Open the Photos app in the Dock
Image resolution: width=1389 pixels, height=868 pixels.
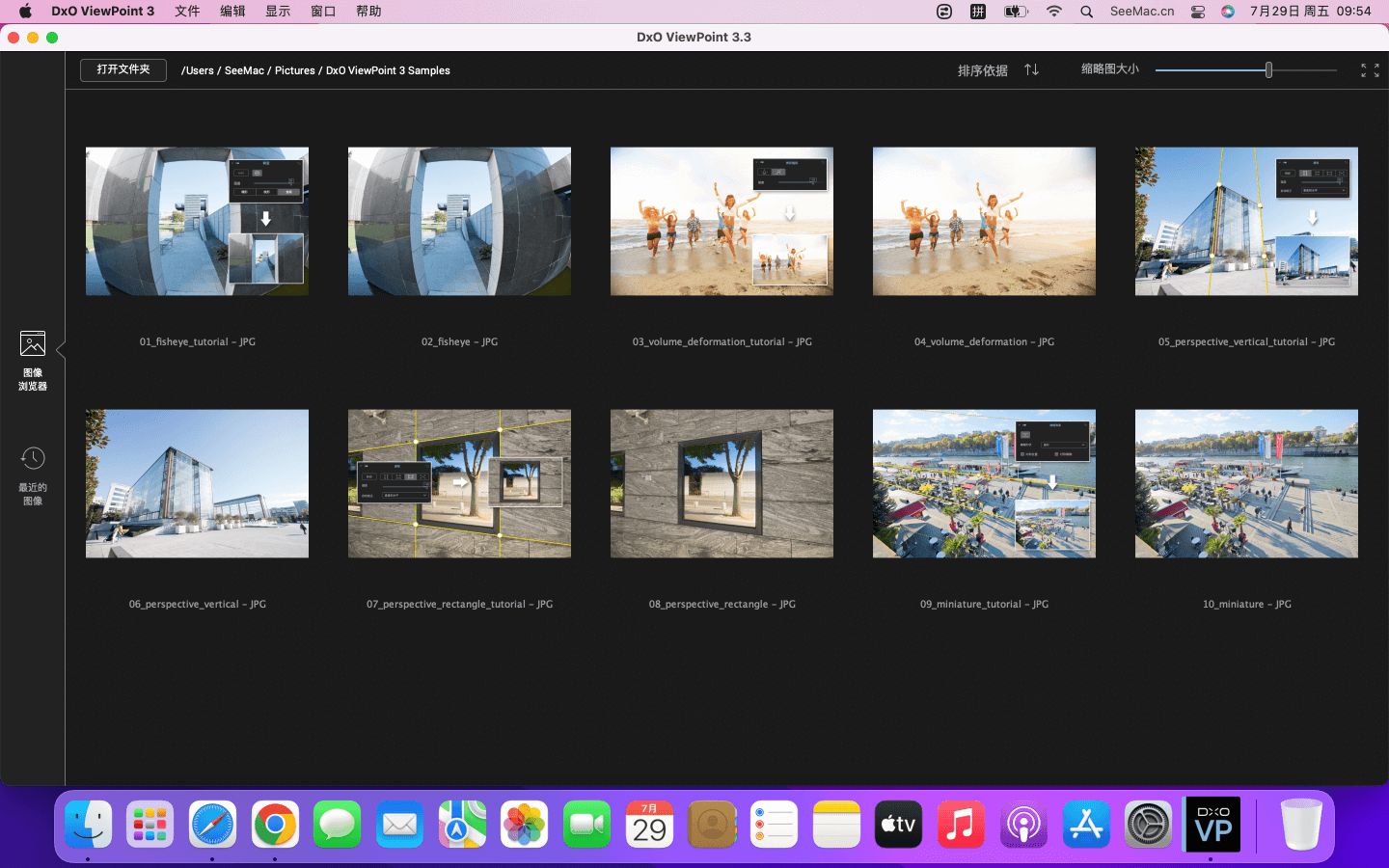(x=524, y=825)
